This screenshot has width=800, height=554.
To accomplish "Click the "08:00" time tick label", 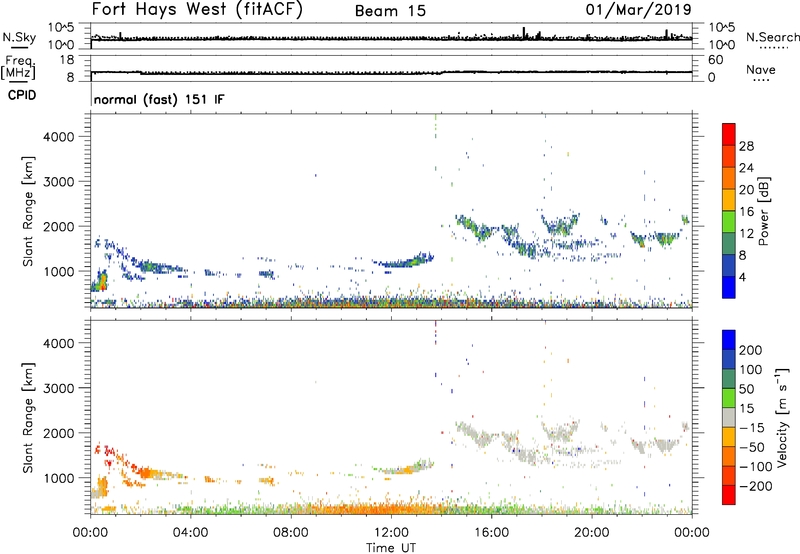I will (x=290, y=533).
